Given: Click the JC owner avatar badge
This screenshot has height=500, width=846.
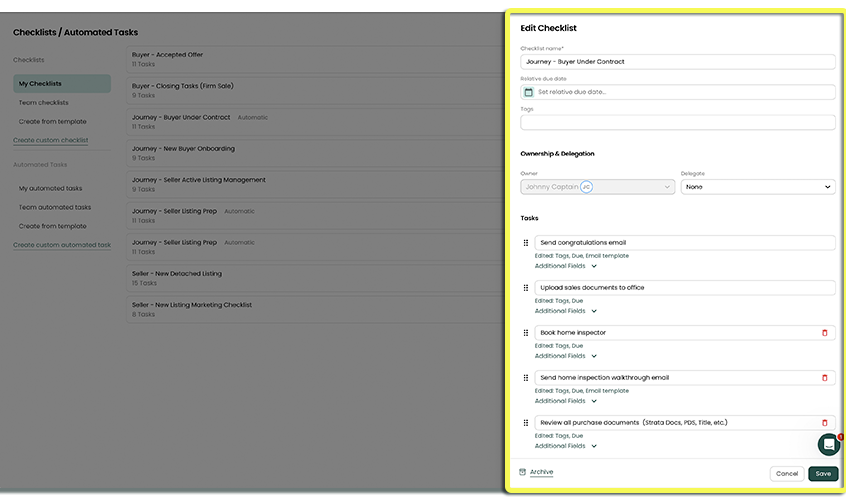Looking at the screenshot, I should [x=587, y=187].
